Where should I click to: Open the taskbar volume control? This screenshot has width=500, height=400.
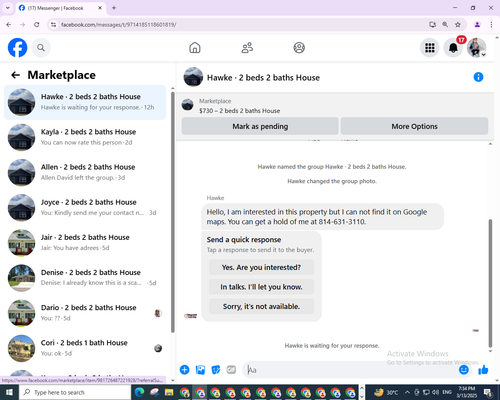pos(436,392)
